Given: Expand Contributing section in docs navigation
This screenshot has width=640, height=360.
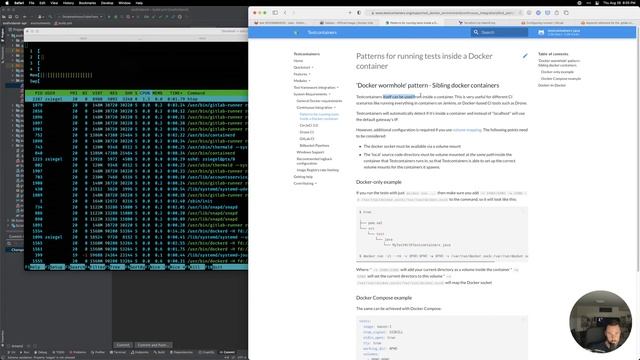Looking at the screenshot, I should click(305, 183).
